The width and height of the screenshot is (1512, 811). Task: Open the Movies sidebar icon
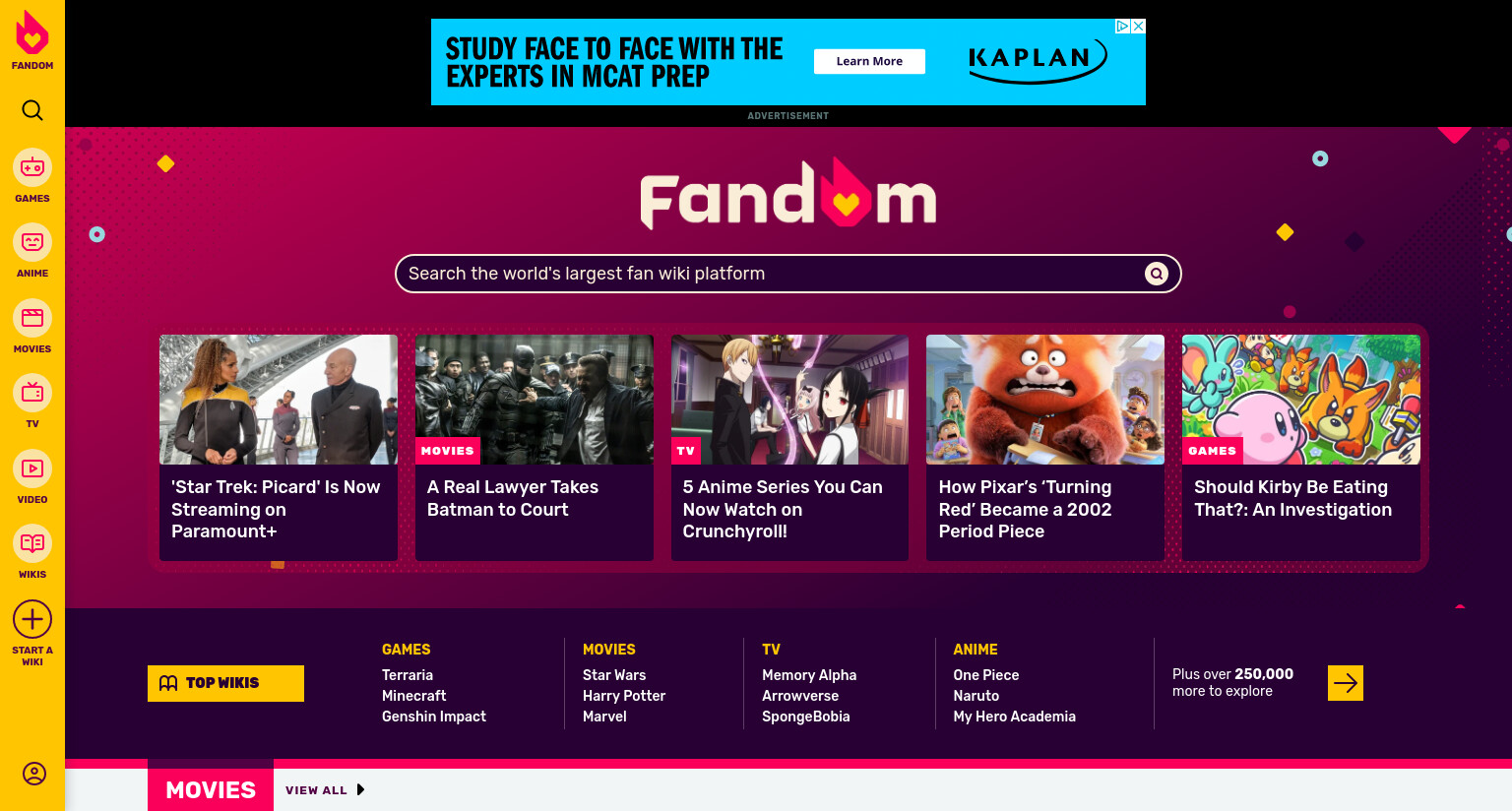point(32,318)
